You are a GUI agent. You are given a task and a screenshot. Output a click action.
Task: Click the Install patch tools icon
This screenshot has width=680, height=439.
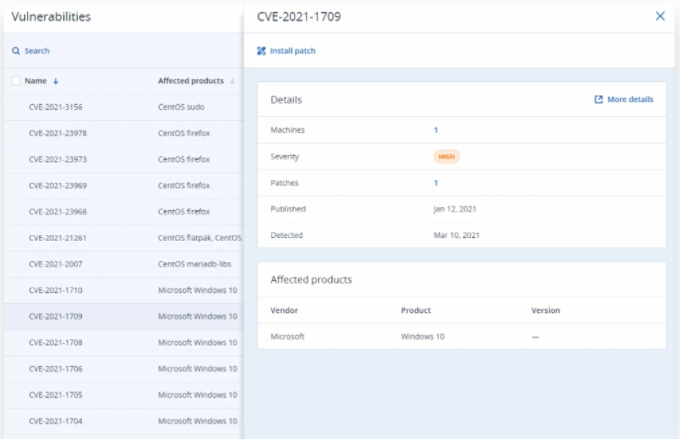[261, 51]
